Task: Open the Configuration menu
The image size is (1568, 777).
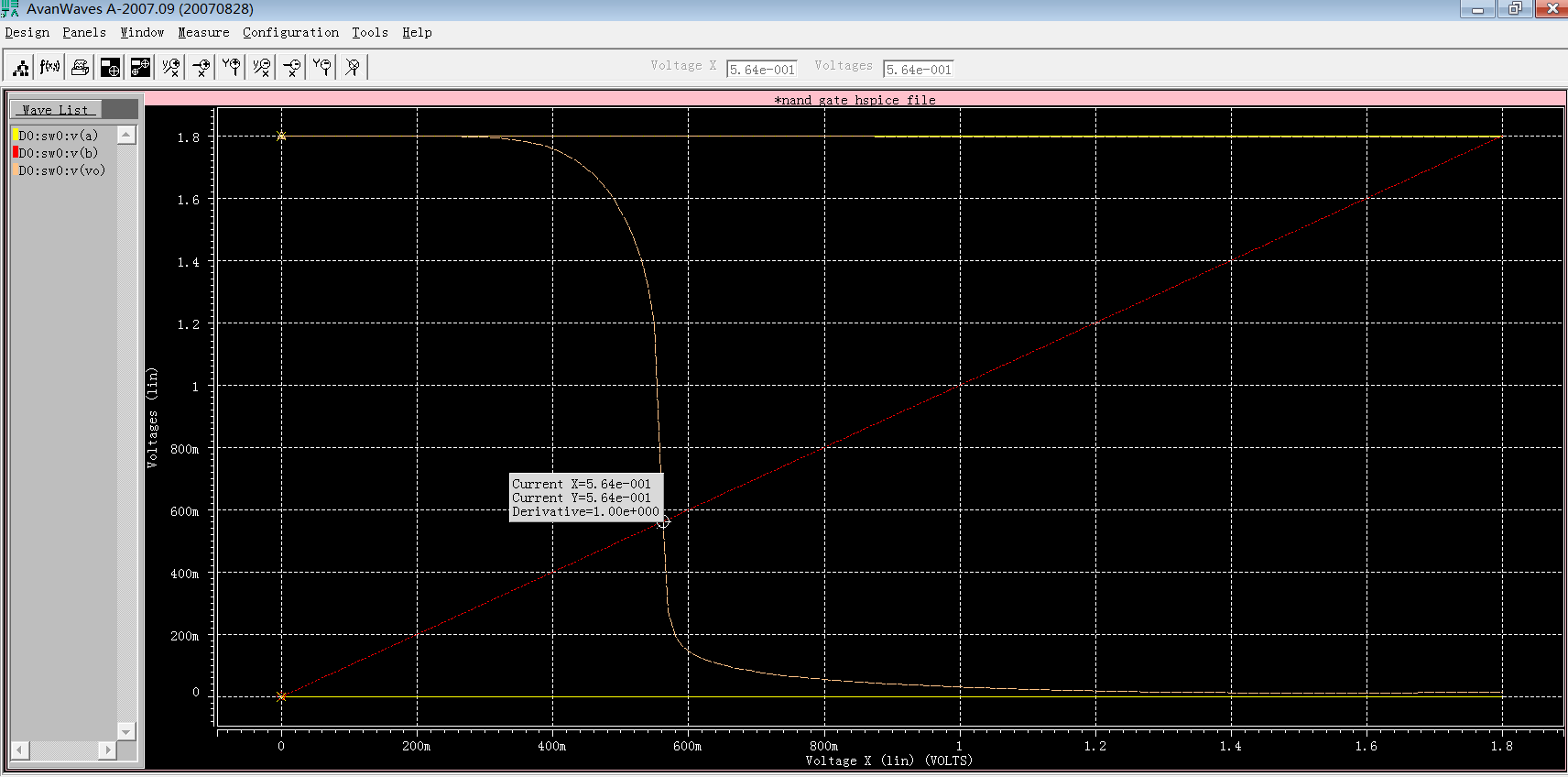Action: [290, 32]
